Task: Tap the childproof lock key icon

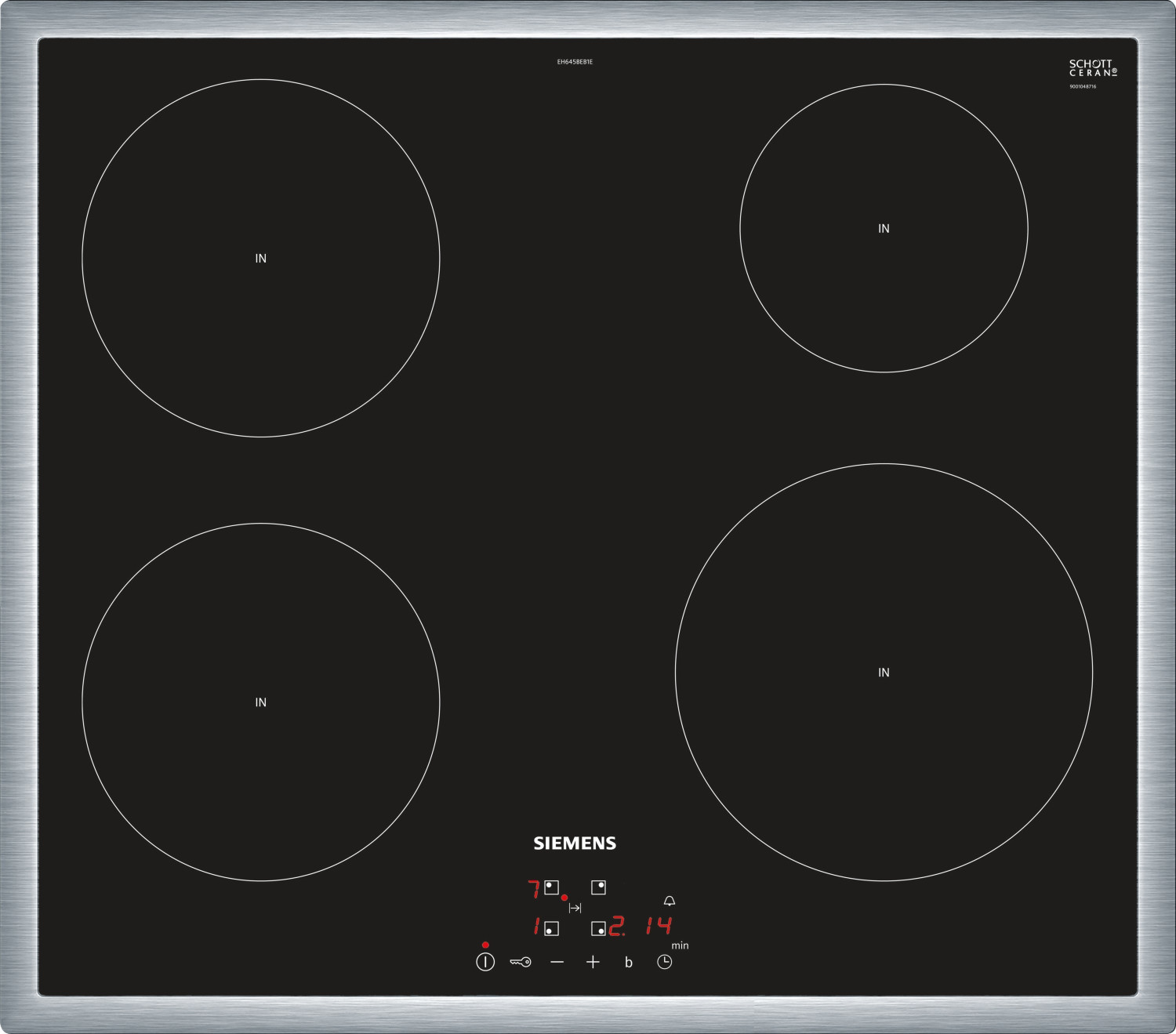Action: click(x=520, y=962)
